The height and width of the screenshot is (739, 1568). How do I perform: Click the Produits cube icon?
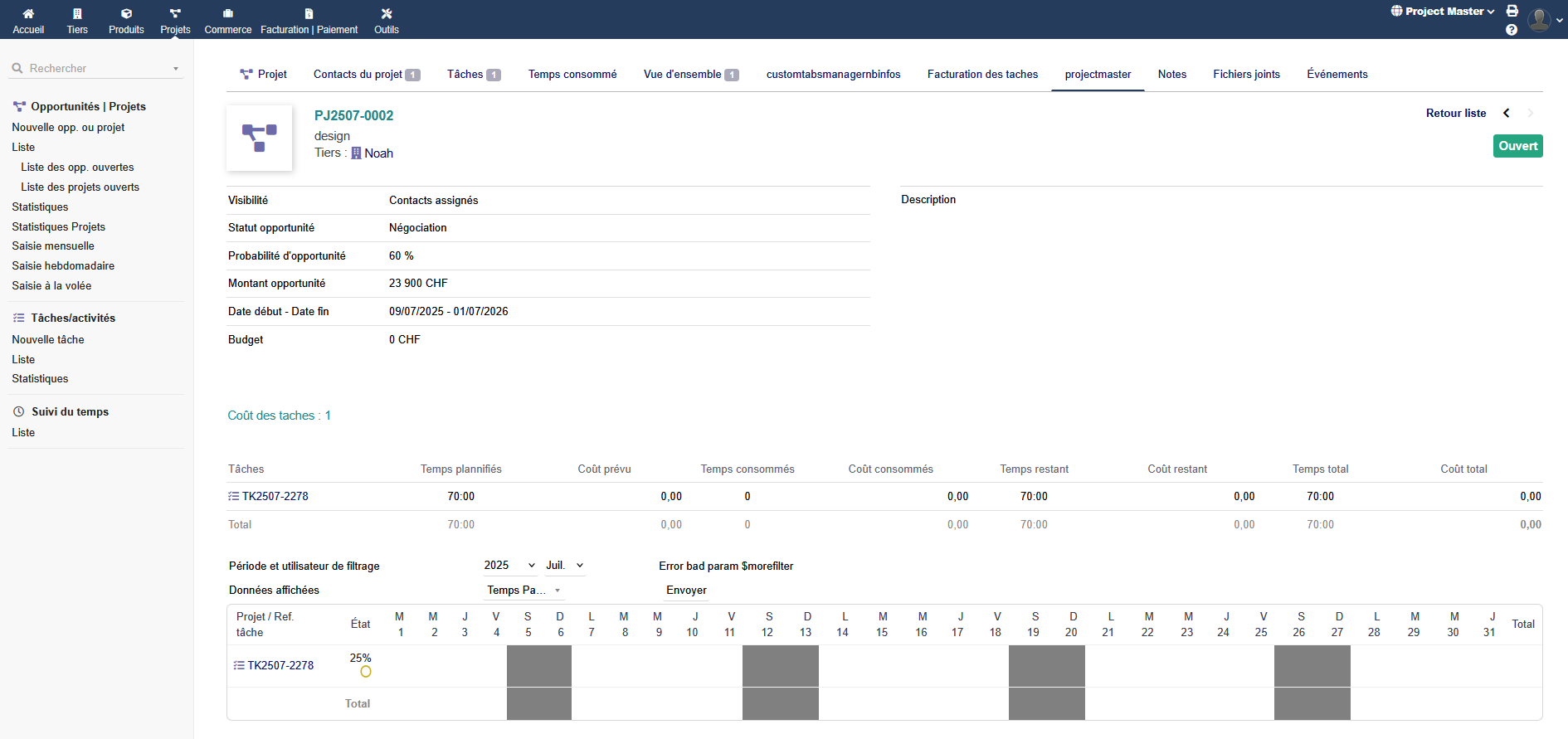[126, 14]
